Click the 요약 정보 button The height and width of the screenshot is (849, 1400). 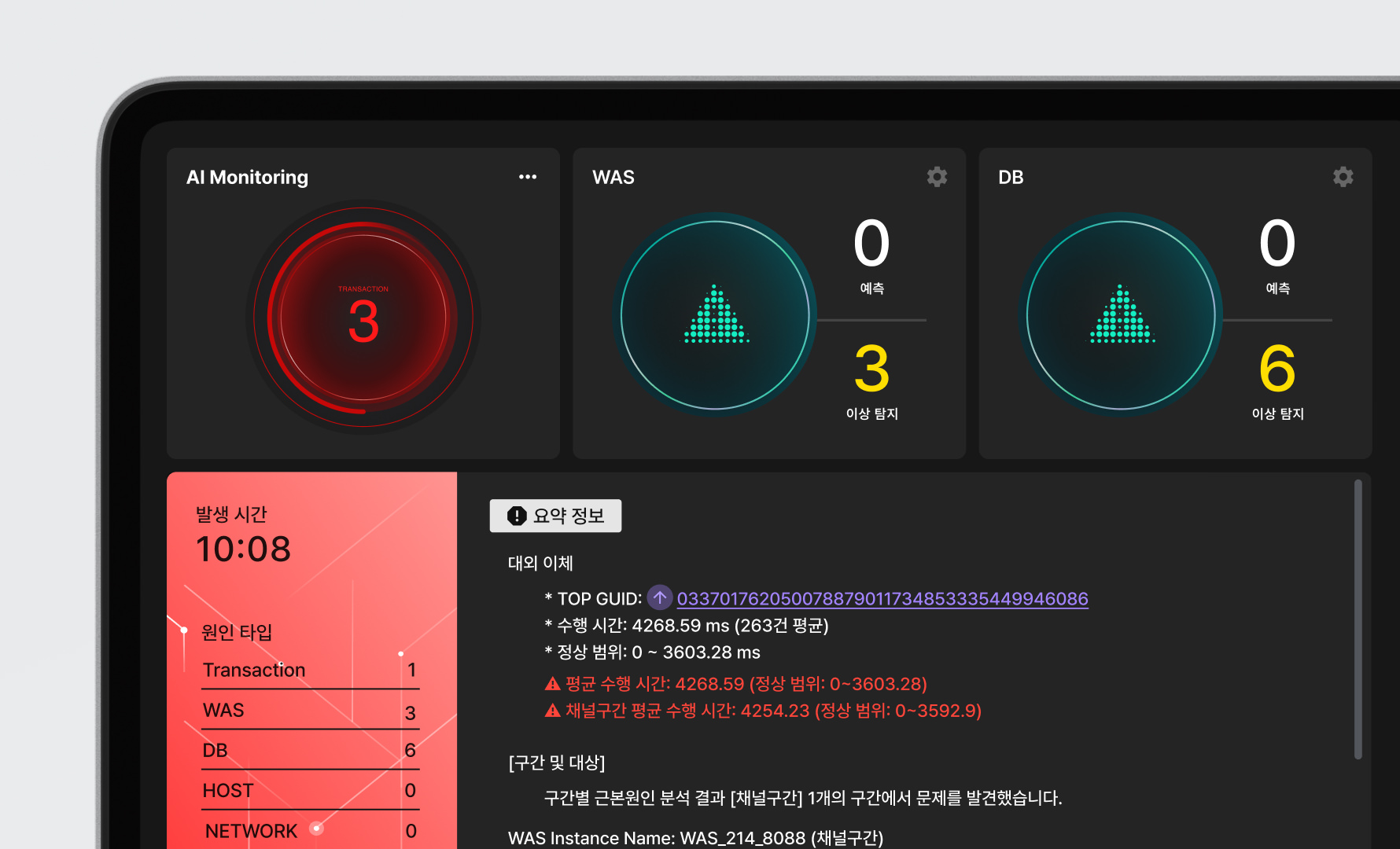pyautogui.click(x=555, y=516)
